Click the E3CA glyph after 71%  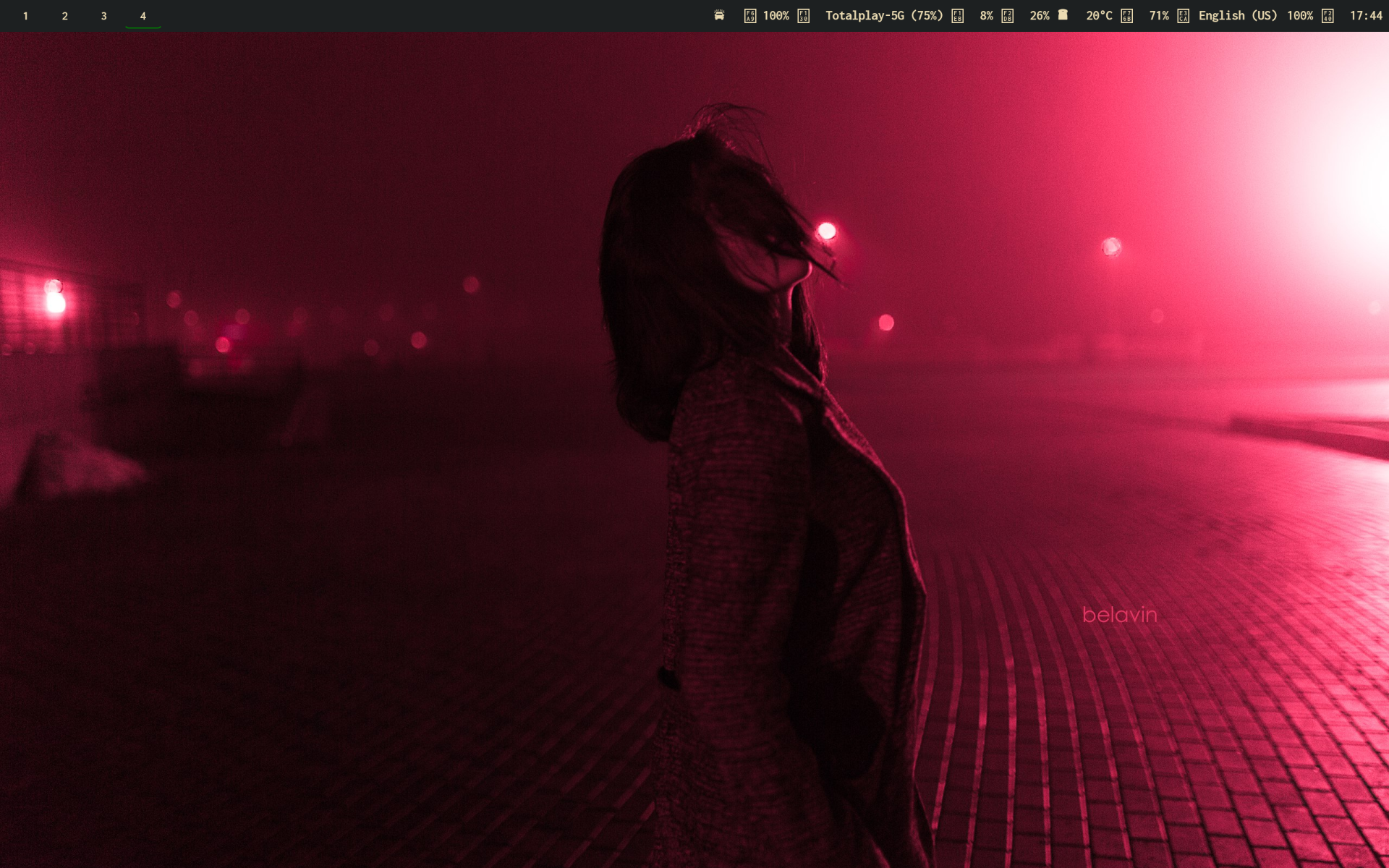pyautogui.click(x=1183, y=16)
